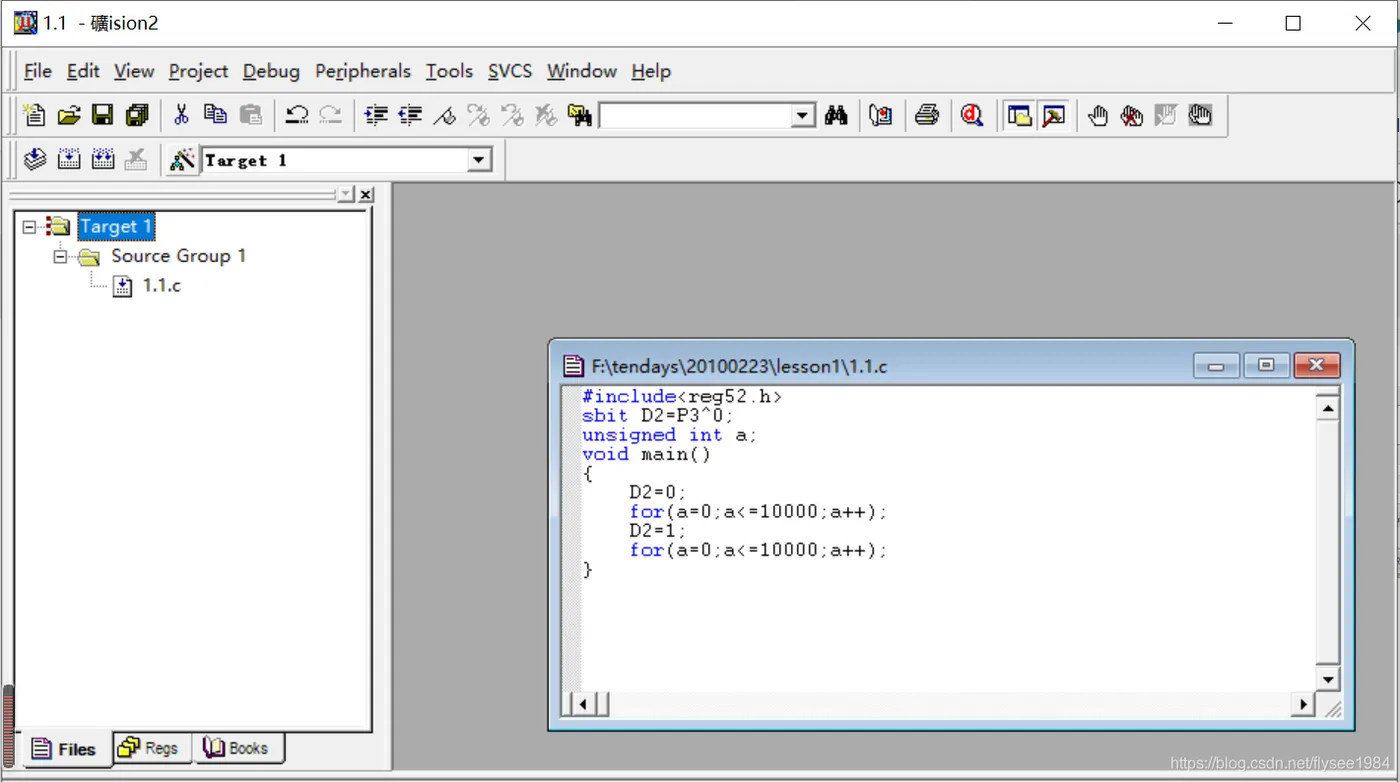Insert a breakpoint with hand icon

[1098, 115]
